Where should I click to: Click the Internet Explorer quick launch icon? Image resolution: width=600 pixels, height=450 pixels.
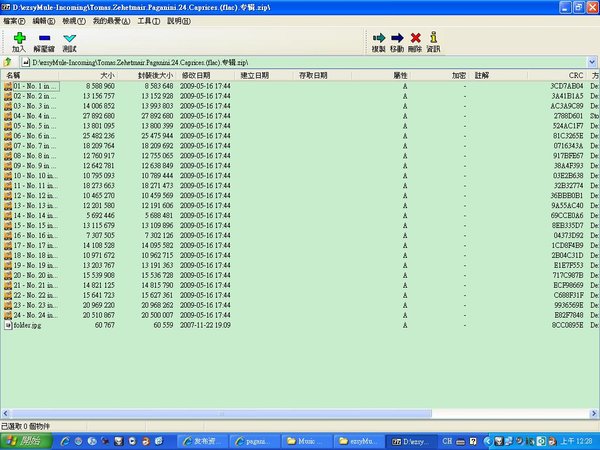pos(65,441)
